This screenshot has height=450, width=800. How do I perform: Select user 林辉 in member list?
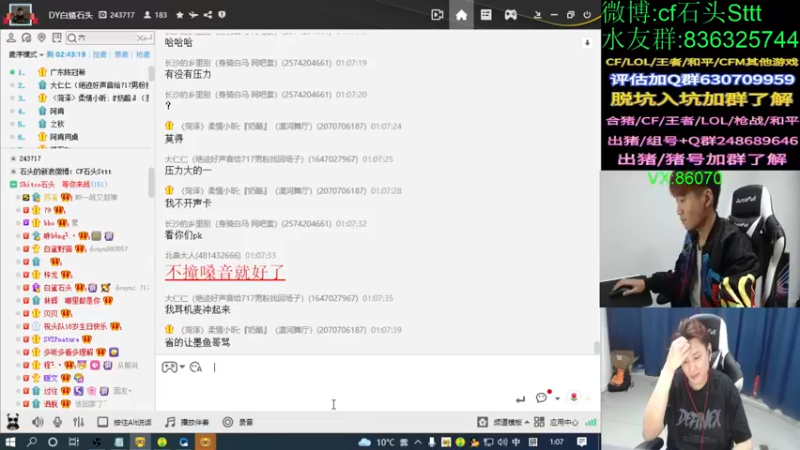pyautogui.click(x=51, y=301)
